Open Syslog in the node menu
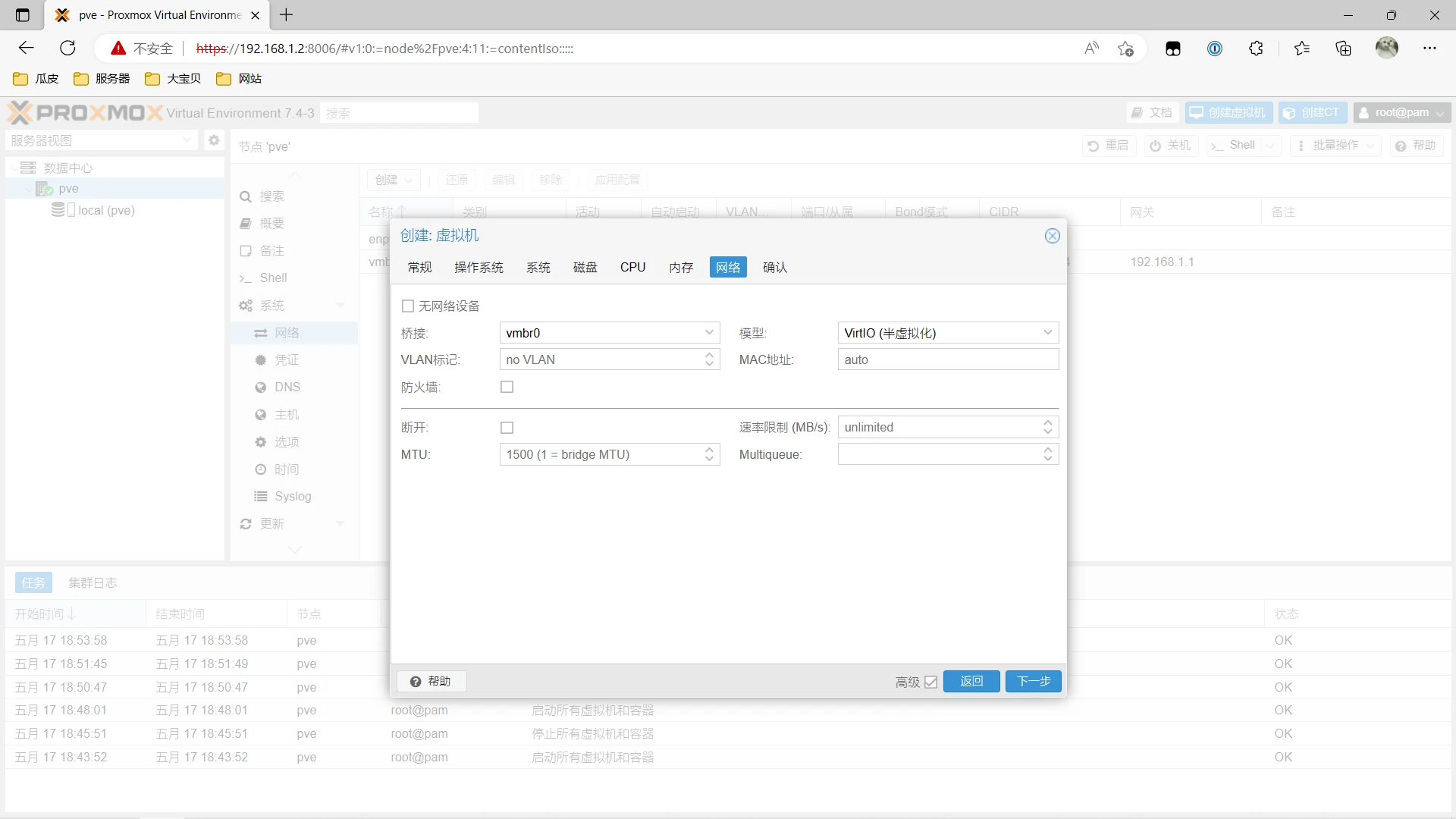 pos(293,497)
